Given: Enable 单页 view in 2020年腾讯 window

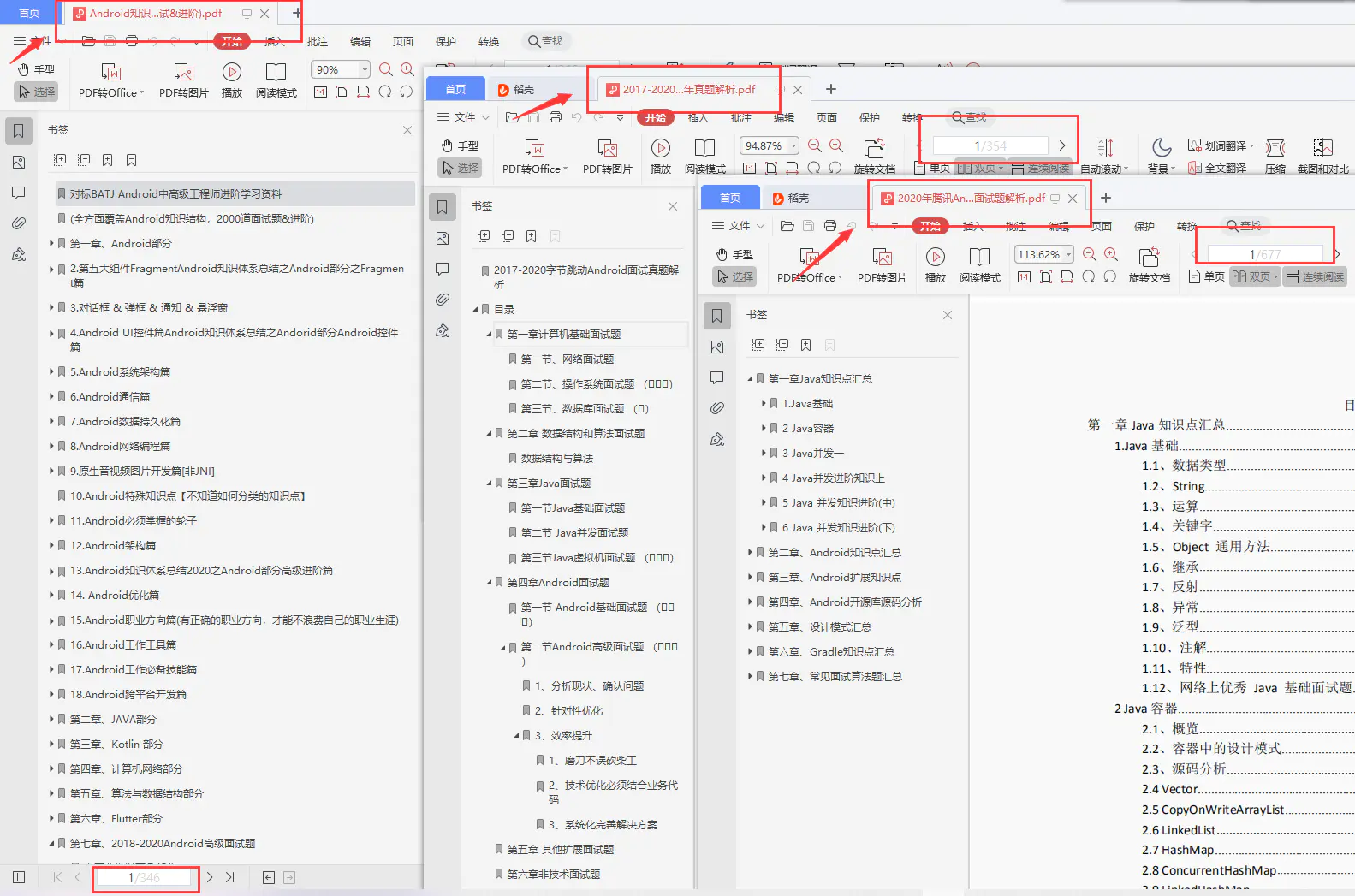Looking at the screenshot, I should point(1207,276).
